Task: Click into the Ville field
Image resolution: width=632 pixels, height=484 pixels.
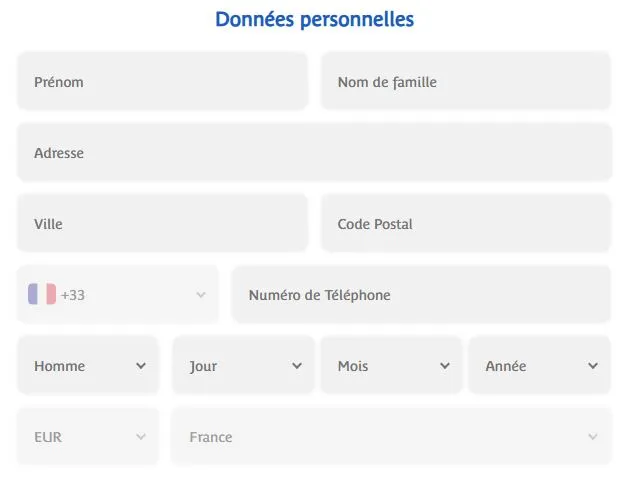Action: 162,224
